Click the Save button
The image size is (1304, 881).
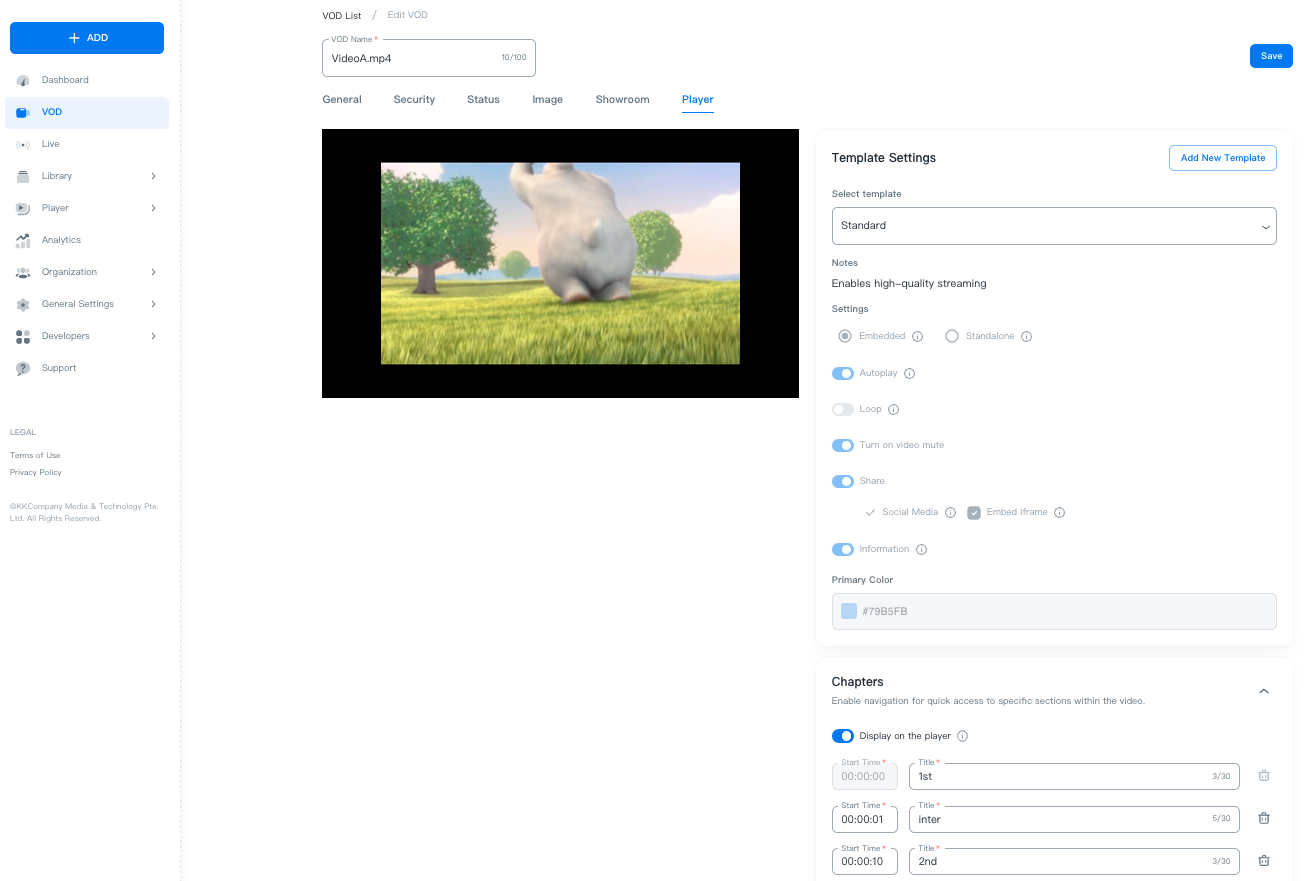pyautogui.click(x=1270, y=56)
